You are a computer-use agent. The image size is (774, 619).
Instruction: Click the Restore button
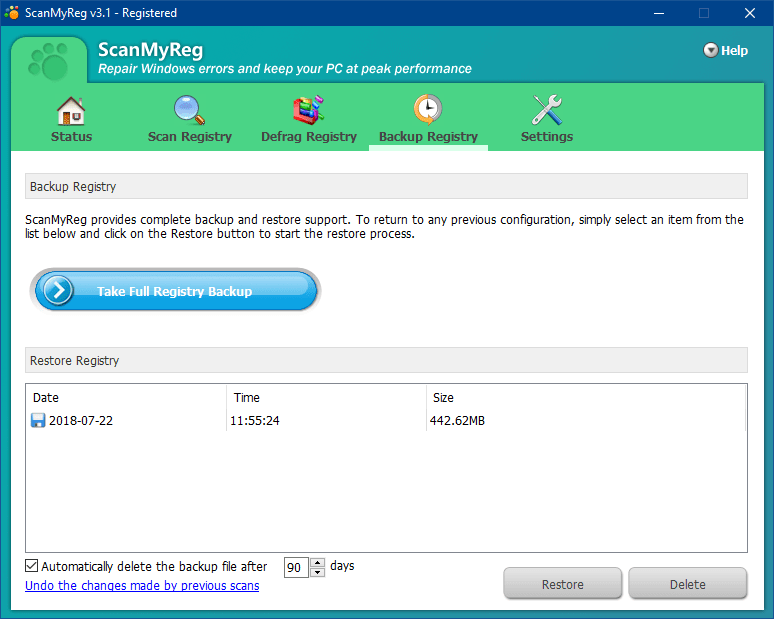click(563, 584)
